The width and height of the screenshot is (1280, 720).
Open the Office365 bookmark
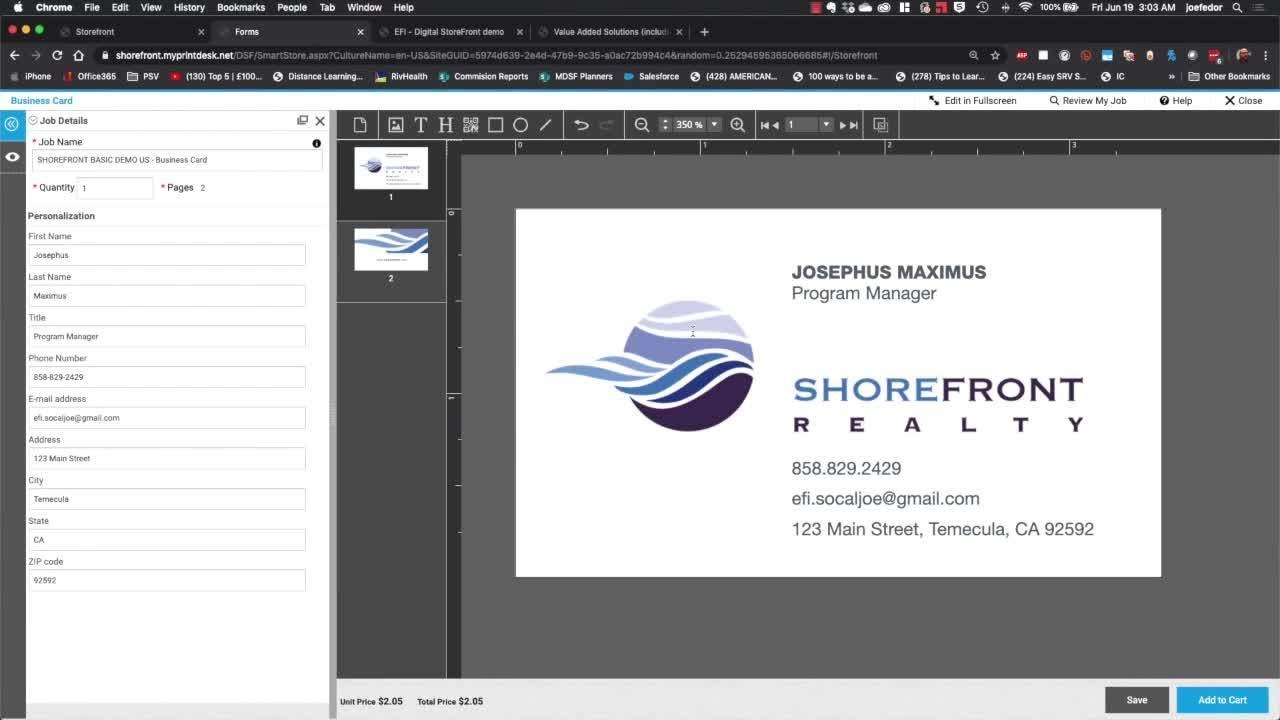click(x=89, y=77)
